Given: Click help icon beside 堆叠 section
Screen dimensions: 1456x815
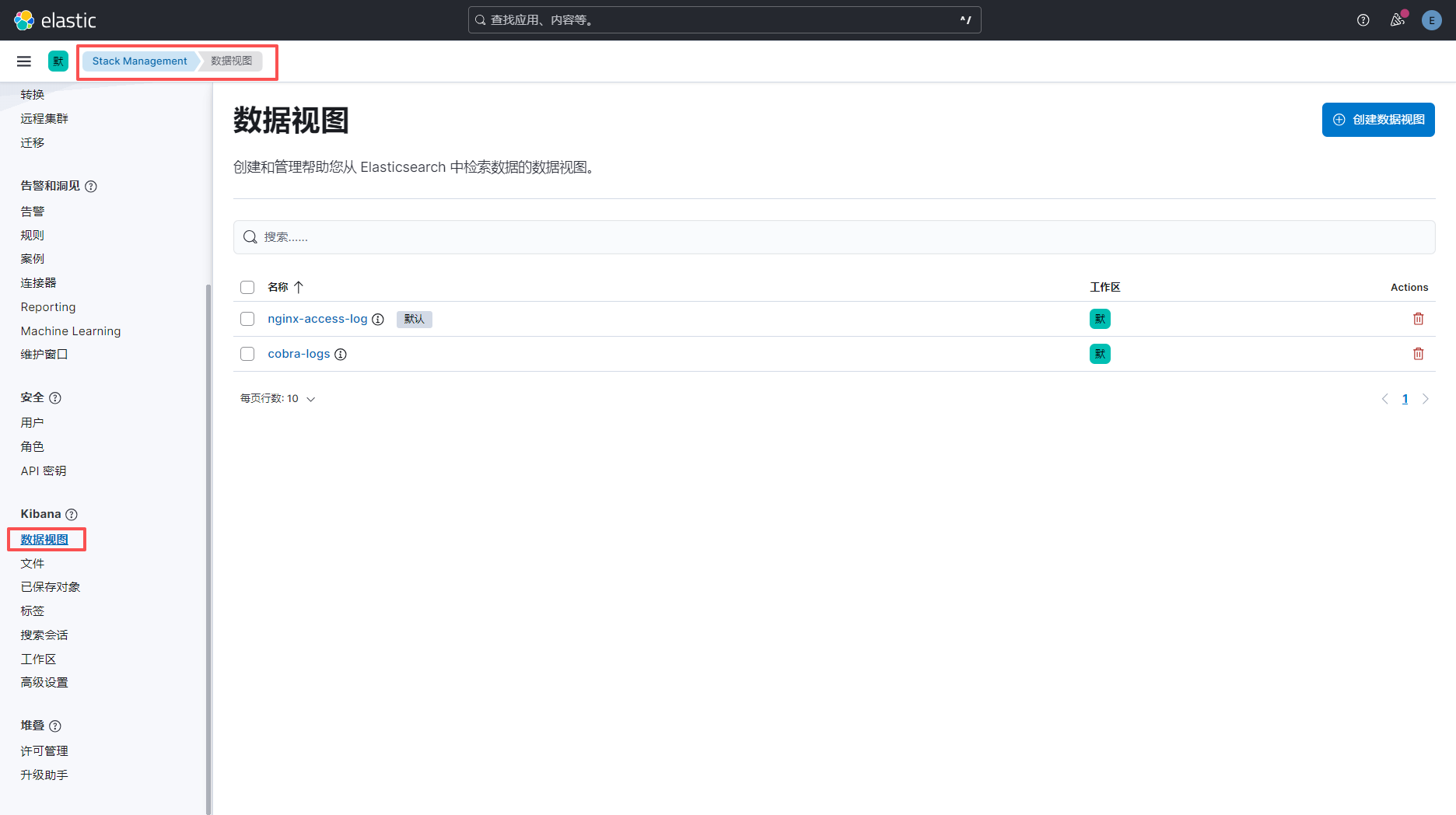Looking at the screenshot, I should tap(55, 726).
